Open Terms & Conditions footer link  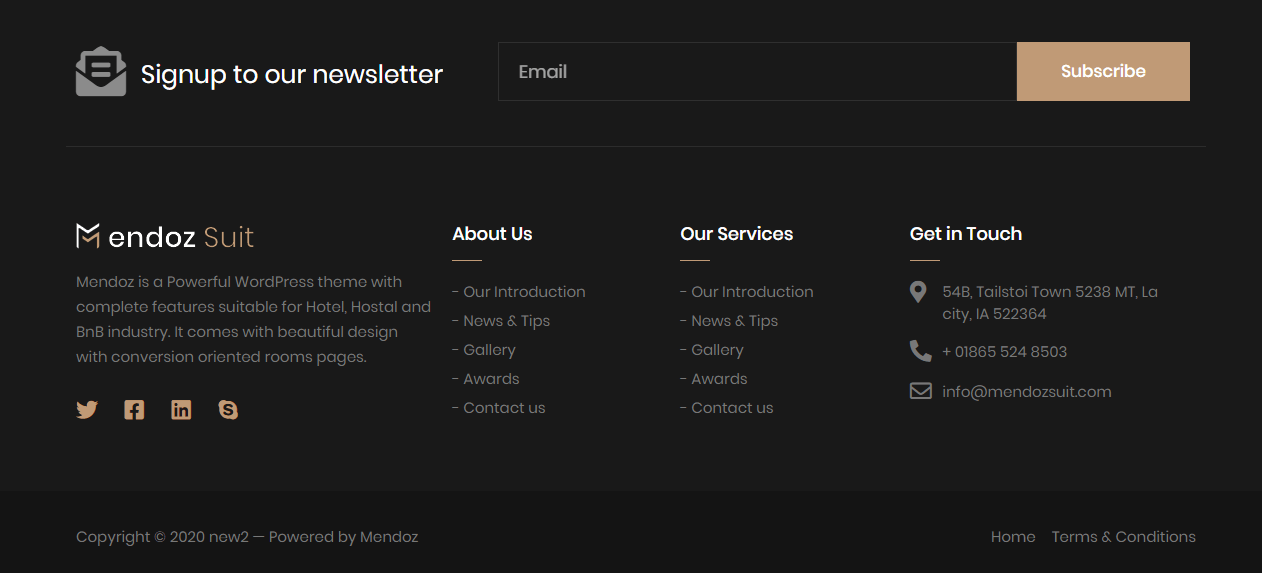point(1123,537)
